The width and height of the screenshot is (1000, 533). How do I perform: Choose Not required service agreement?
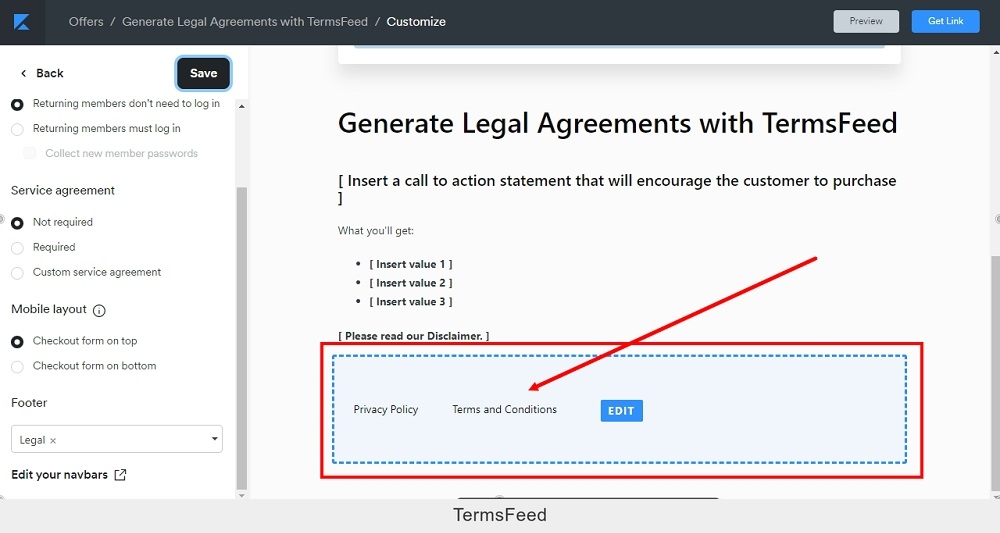click(x=17, y=223)
